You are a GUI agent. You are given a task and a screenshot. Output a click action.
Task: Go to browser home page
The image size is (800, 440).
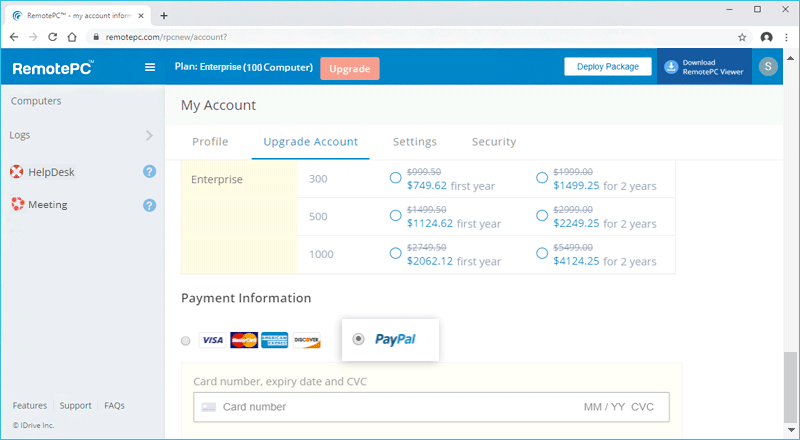(x=72, y=37)
